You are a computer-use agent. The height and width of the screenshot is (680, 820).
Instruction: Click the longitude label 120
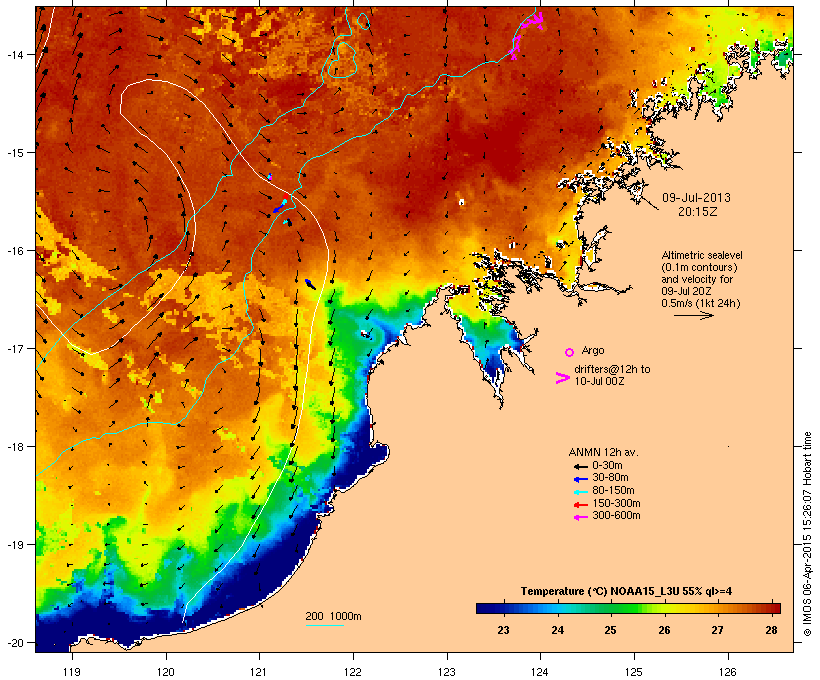click(x=166, y=672)
